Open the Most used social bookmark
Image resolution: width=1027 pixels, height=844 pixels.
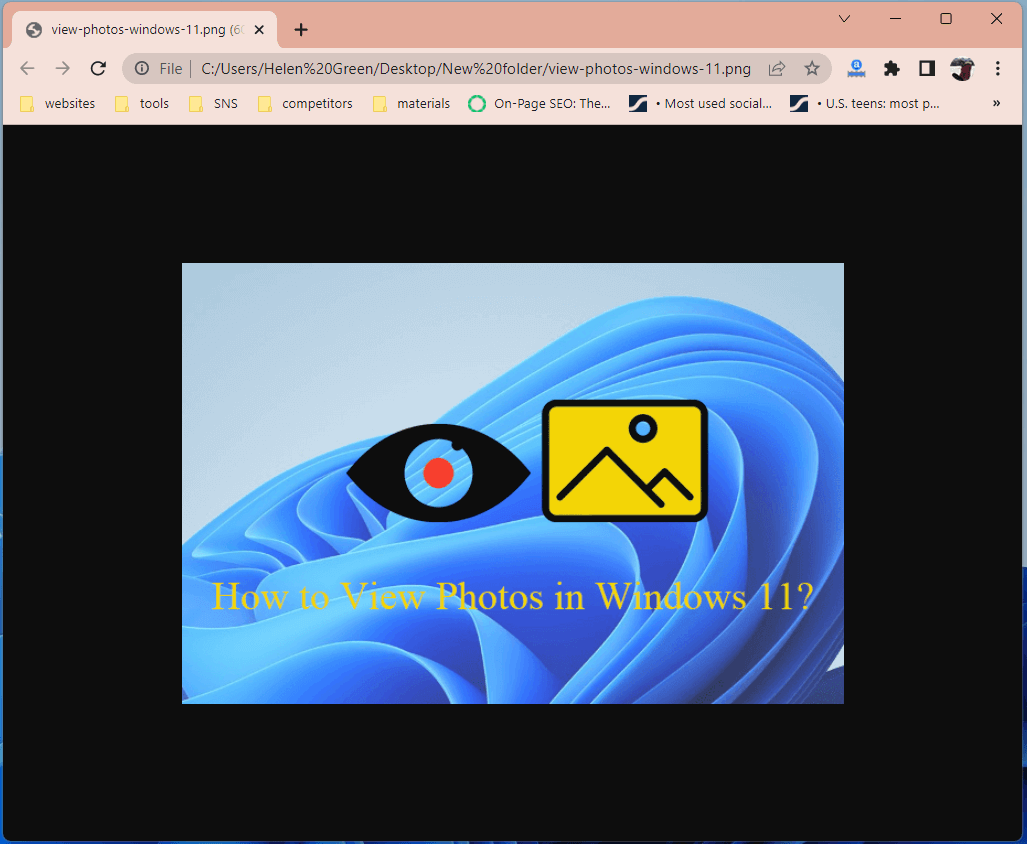pyautogui.click(x=701, y=103)
